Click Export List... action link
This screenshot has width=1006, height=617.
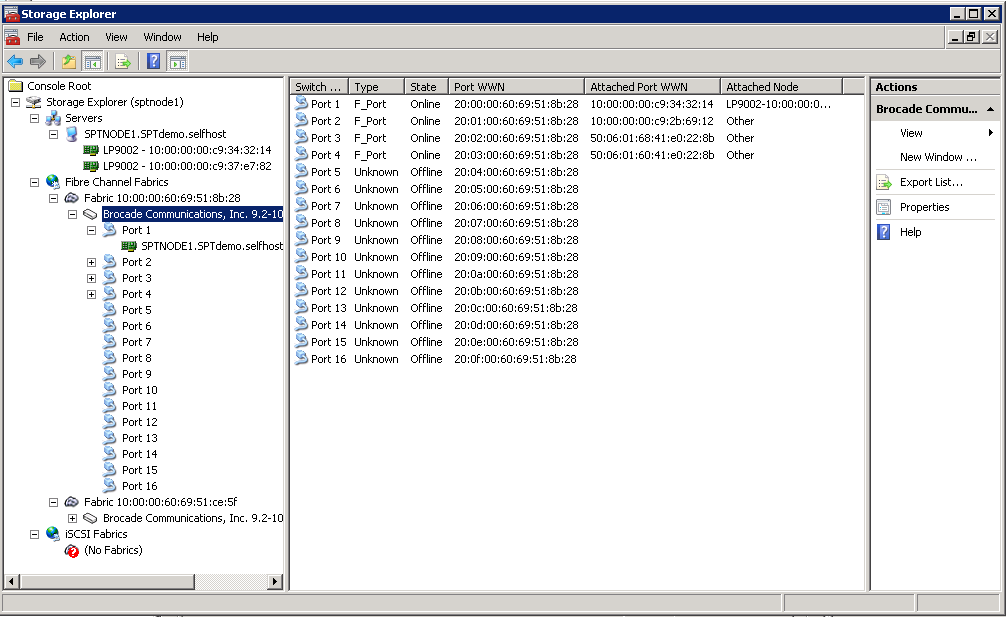[x=931, y=182]
